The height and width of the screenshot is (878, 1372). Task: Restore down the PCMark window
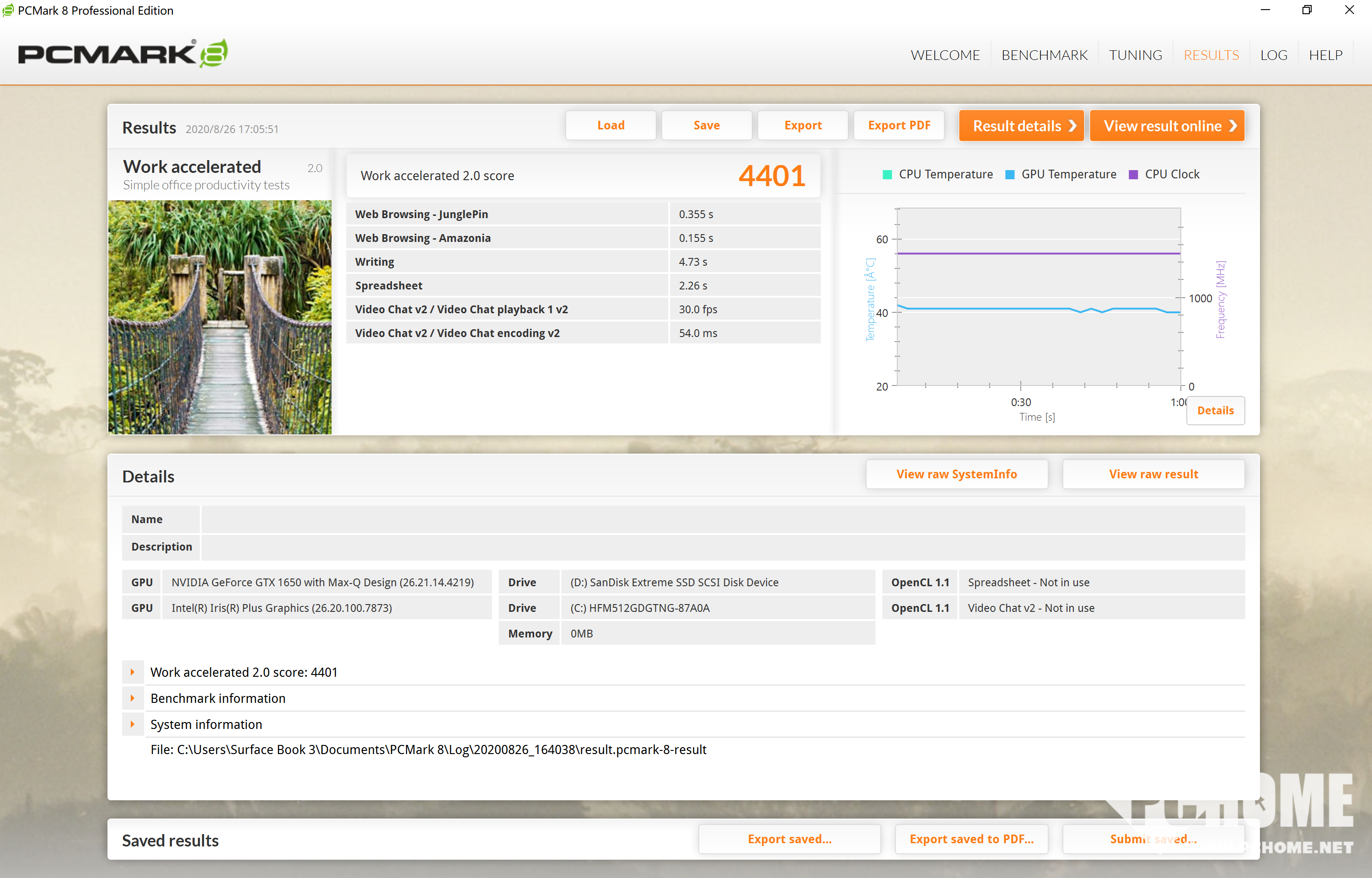1307,10
